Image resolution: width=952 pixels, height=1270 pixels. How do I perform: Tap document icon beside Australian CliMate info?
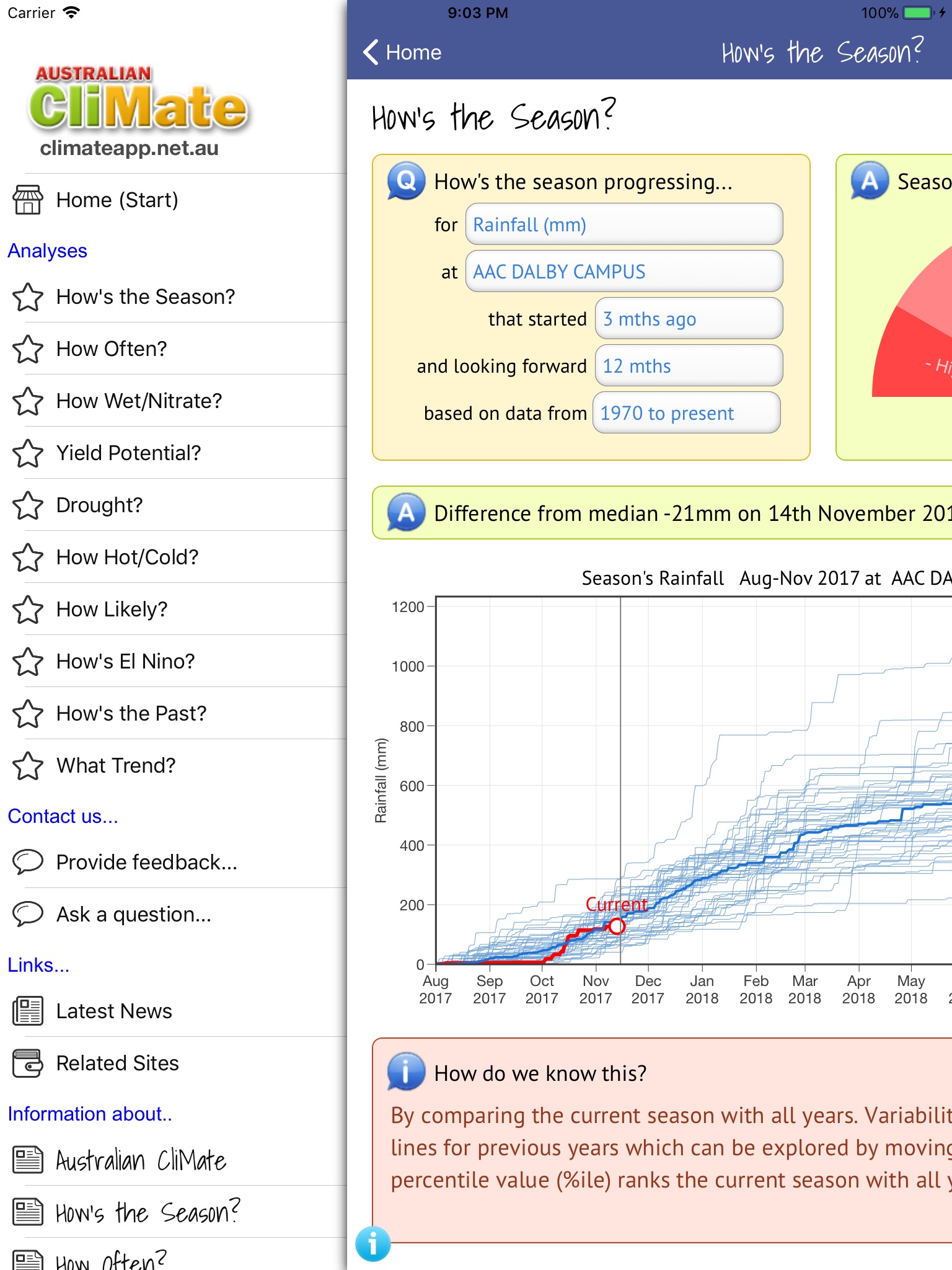point(28,1160)
